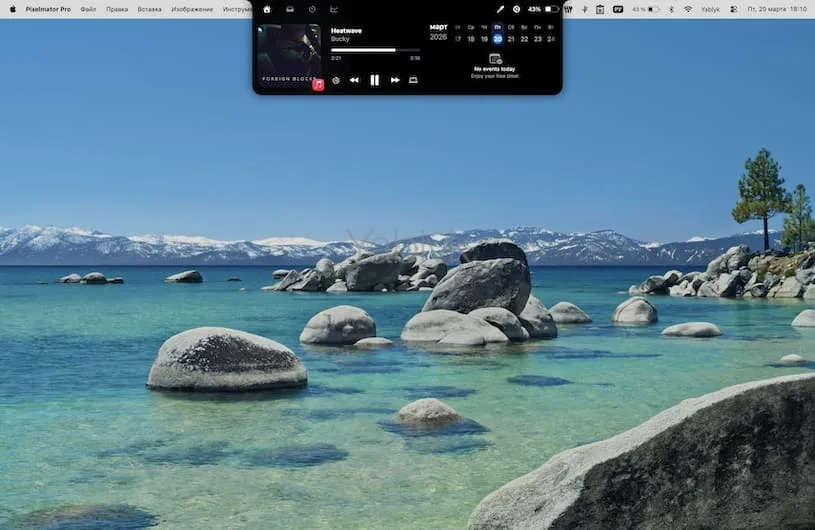Pause the playing song

[374, 80]
